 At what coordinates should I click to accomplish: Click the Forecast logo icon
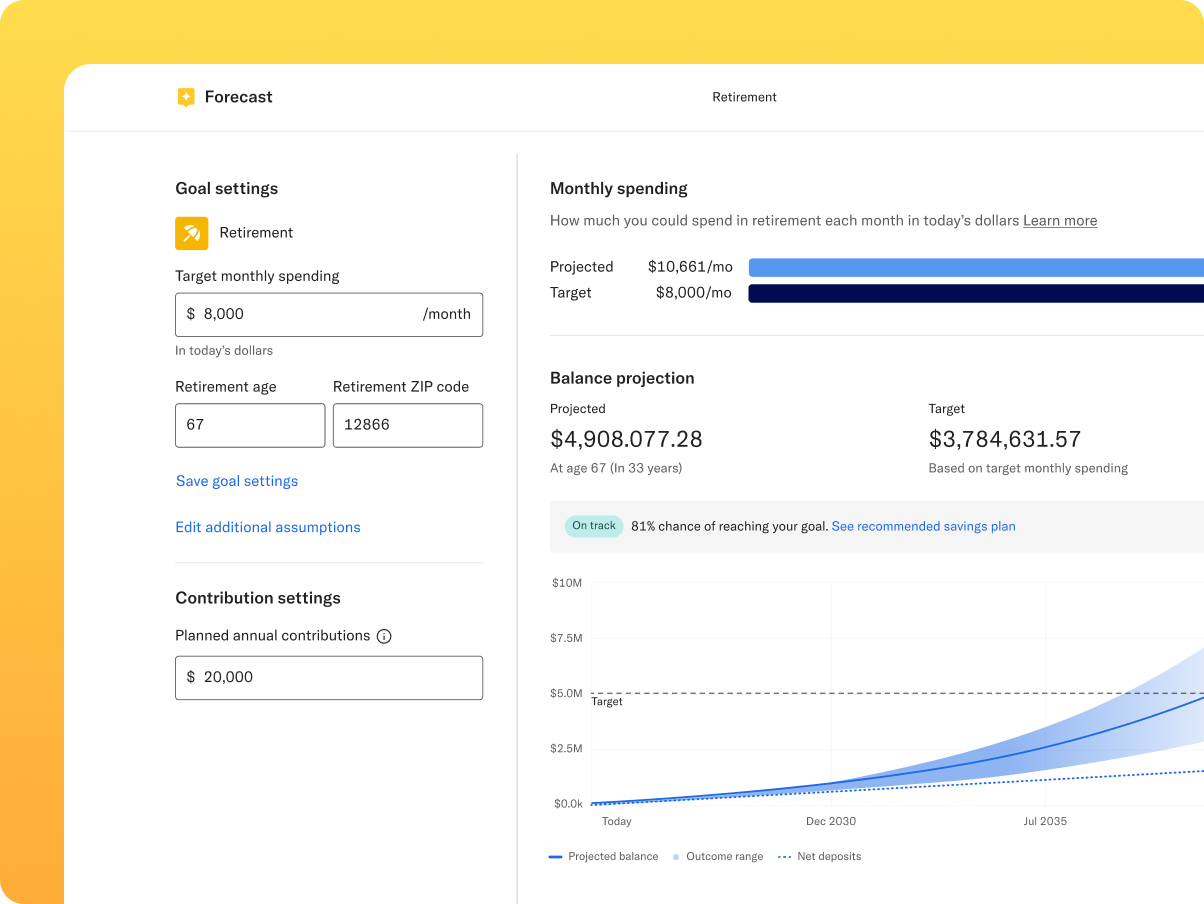186,97
